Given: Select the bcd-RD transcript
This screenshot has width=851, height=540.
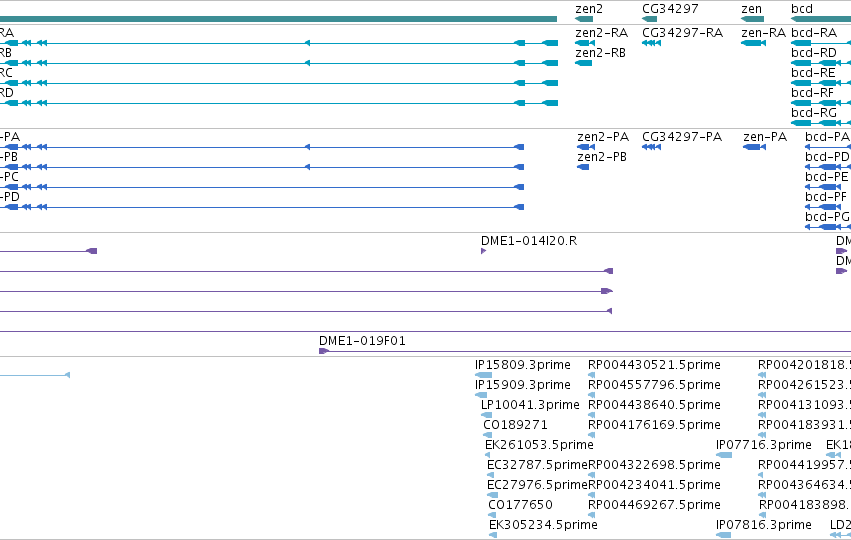Looking at the screenshot, I should point(821,63).
